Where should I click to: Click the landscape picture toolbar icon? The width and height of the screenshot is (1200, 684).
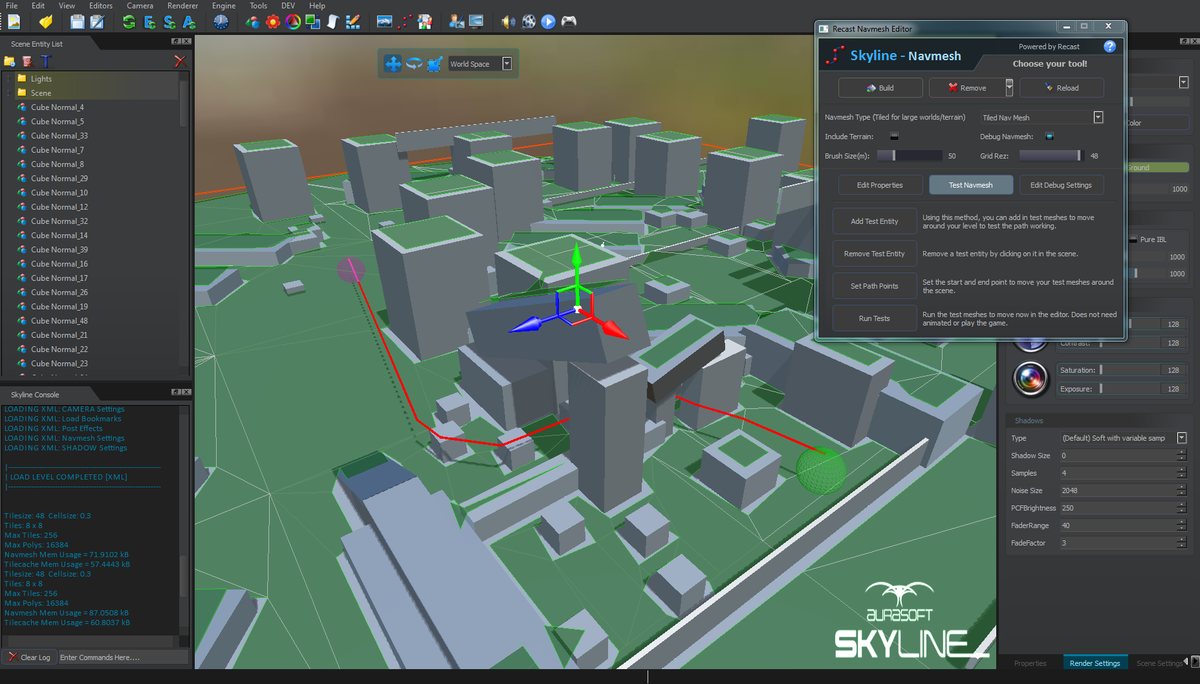pos(384,21)
